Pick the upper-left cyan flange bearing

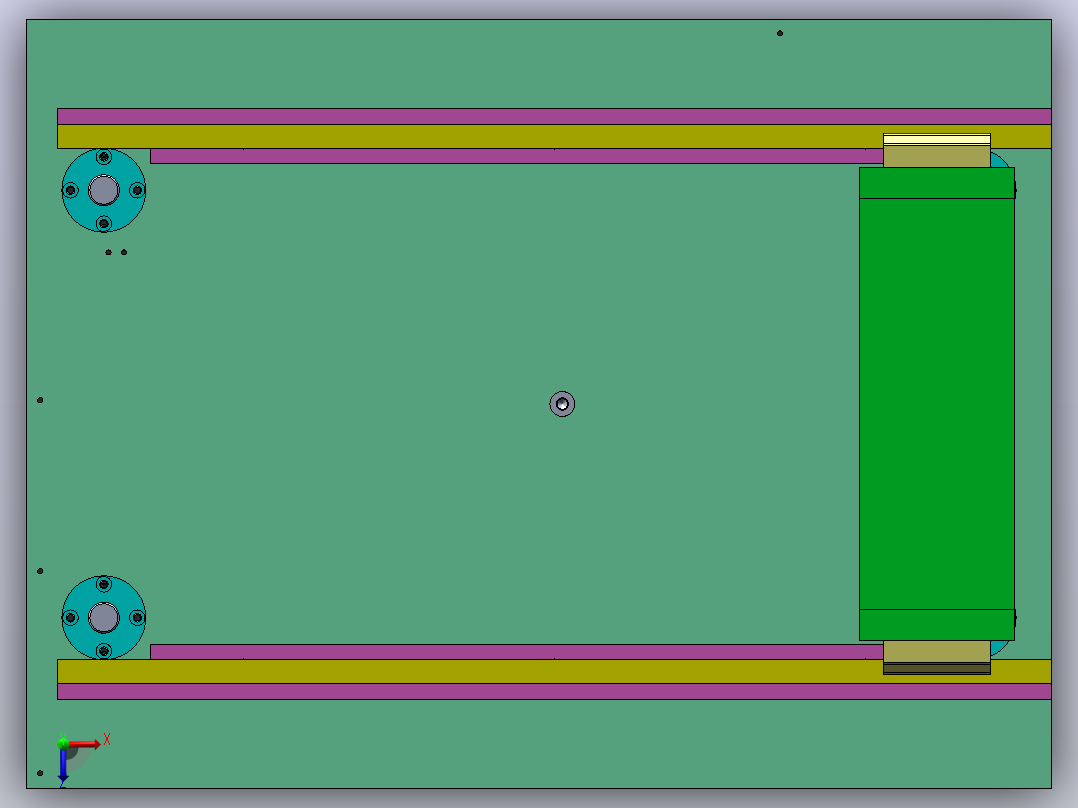point(104,190)
